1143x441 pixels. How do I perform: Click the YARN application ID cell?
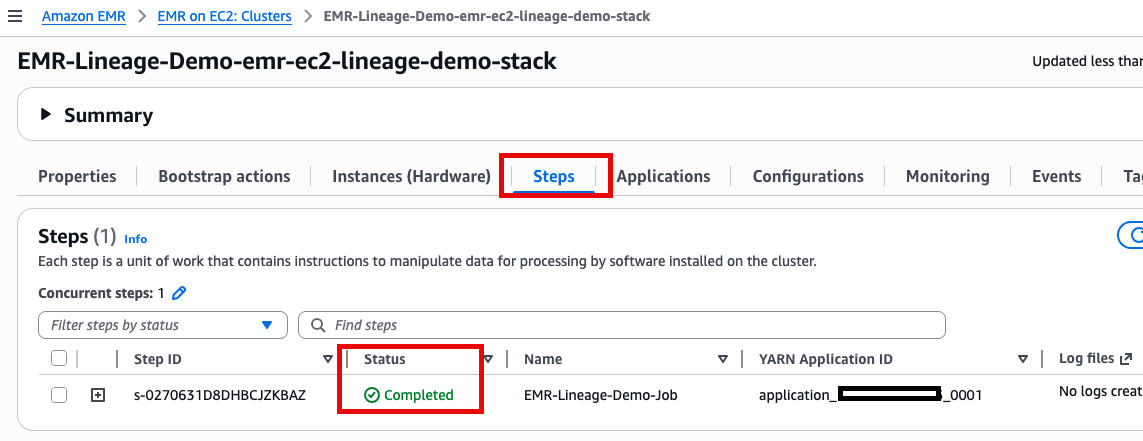click(x=870, y=395)
